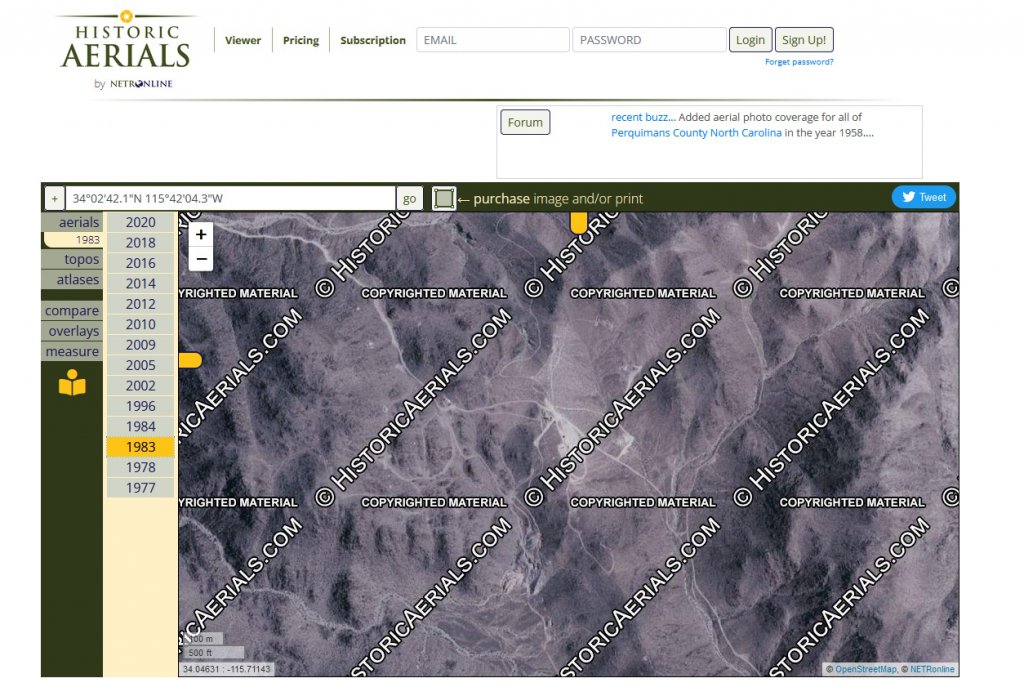Click the EMAIL input field
This screenshot has height=696, width=1024.
point(492,40)
